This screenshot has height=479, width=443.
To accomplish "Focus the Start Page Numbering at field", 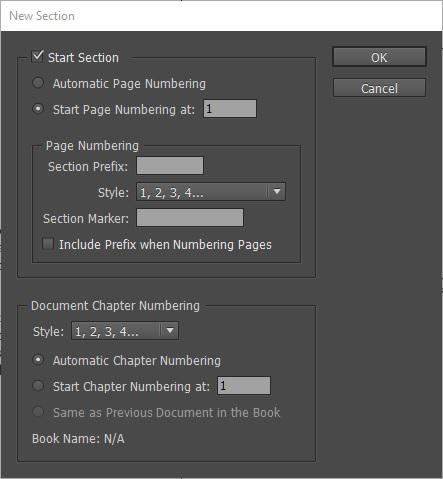I will point(230,109).
